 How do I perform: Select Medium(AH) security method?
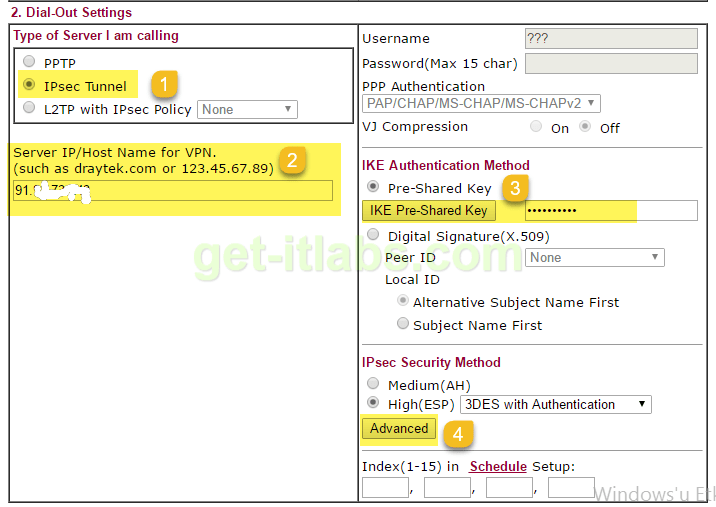pyautogui.click(x=374, y=384)
